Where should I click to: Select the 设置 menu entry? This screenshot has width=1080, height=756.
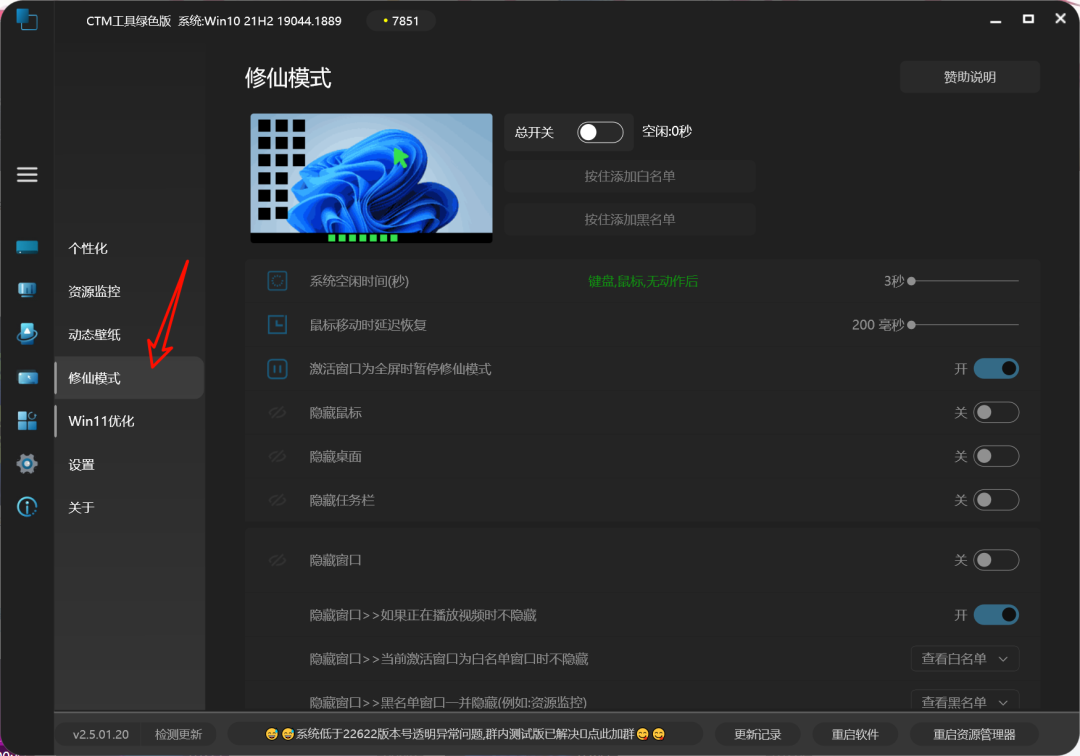80,463
